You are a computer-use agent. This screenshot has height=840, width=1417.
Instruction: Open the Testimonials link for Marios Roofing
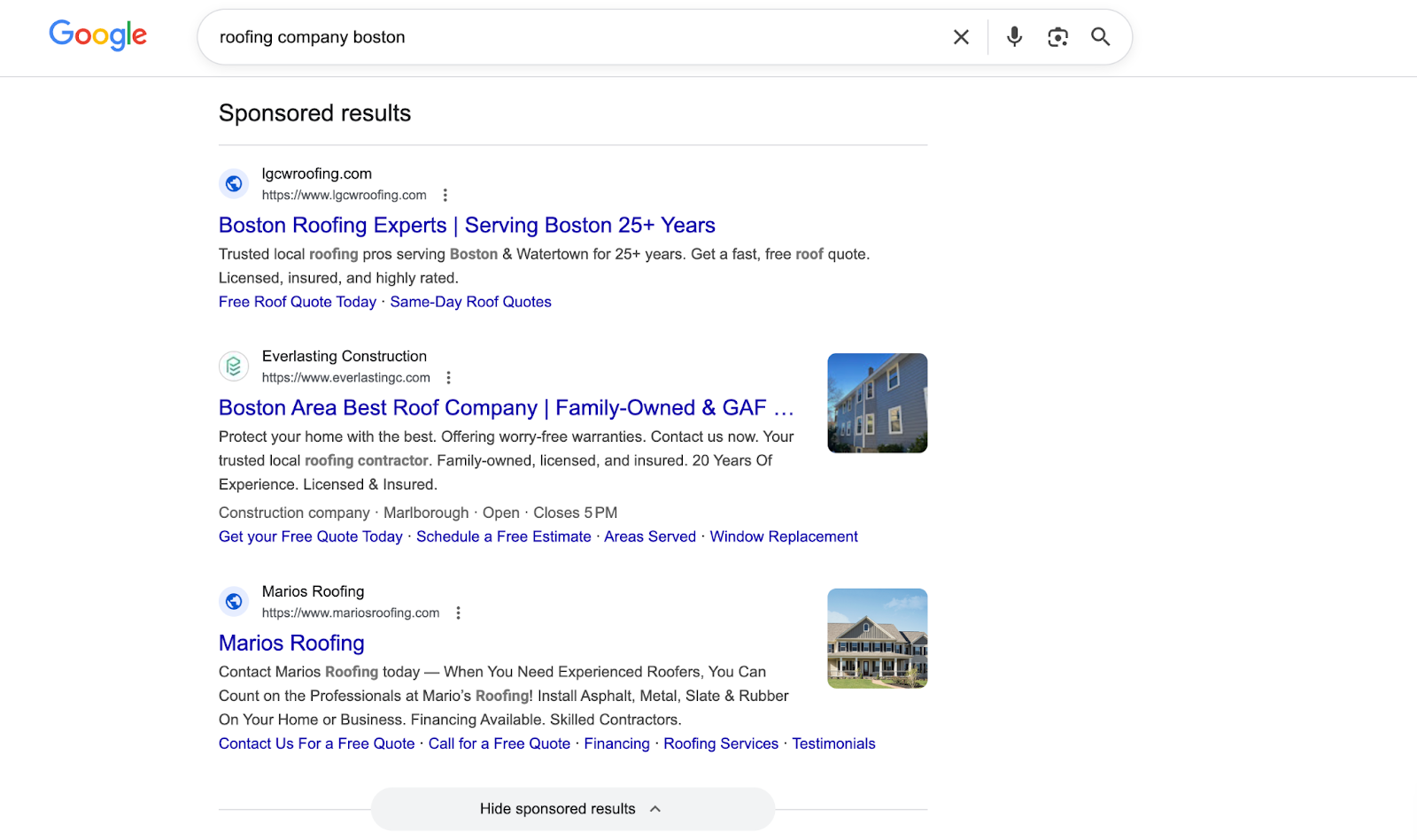(833, 744)
